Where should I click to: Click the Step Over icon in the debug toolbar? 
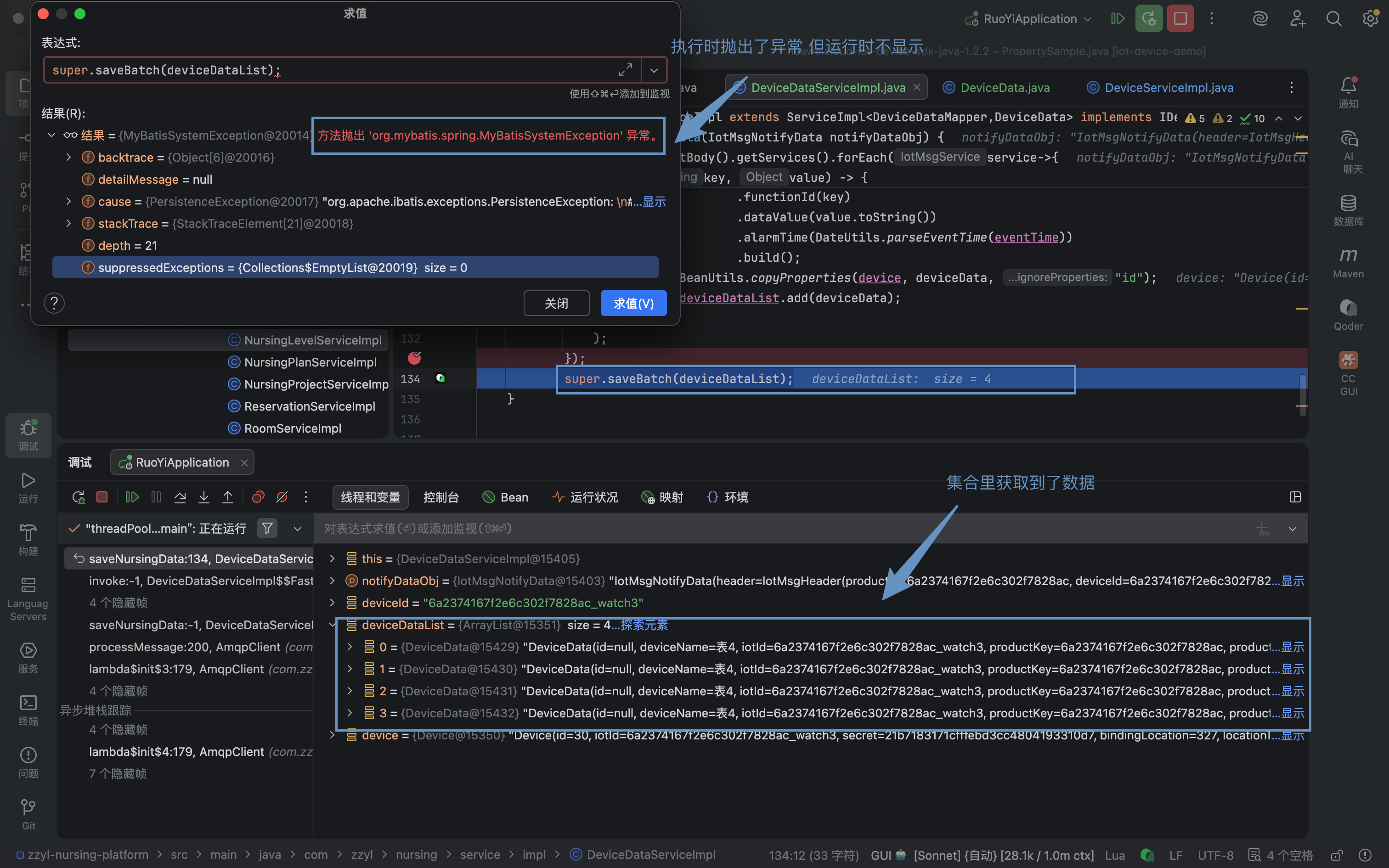(x=180, y=497)
